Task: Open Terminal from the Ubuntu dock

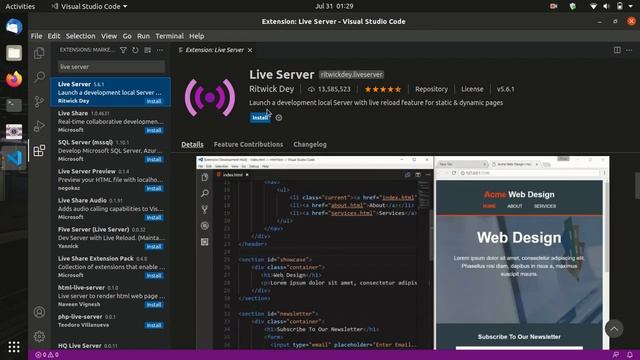Action: (14, 105)
